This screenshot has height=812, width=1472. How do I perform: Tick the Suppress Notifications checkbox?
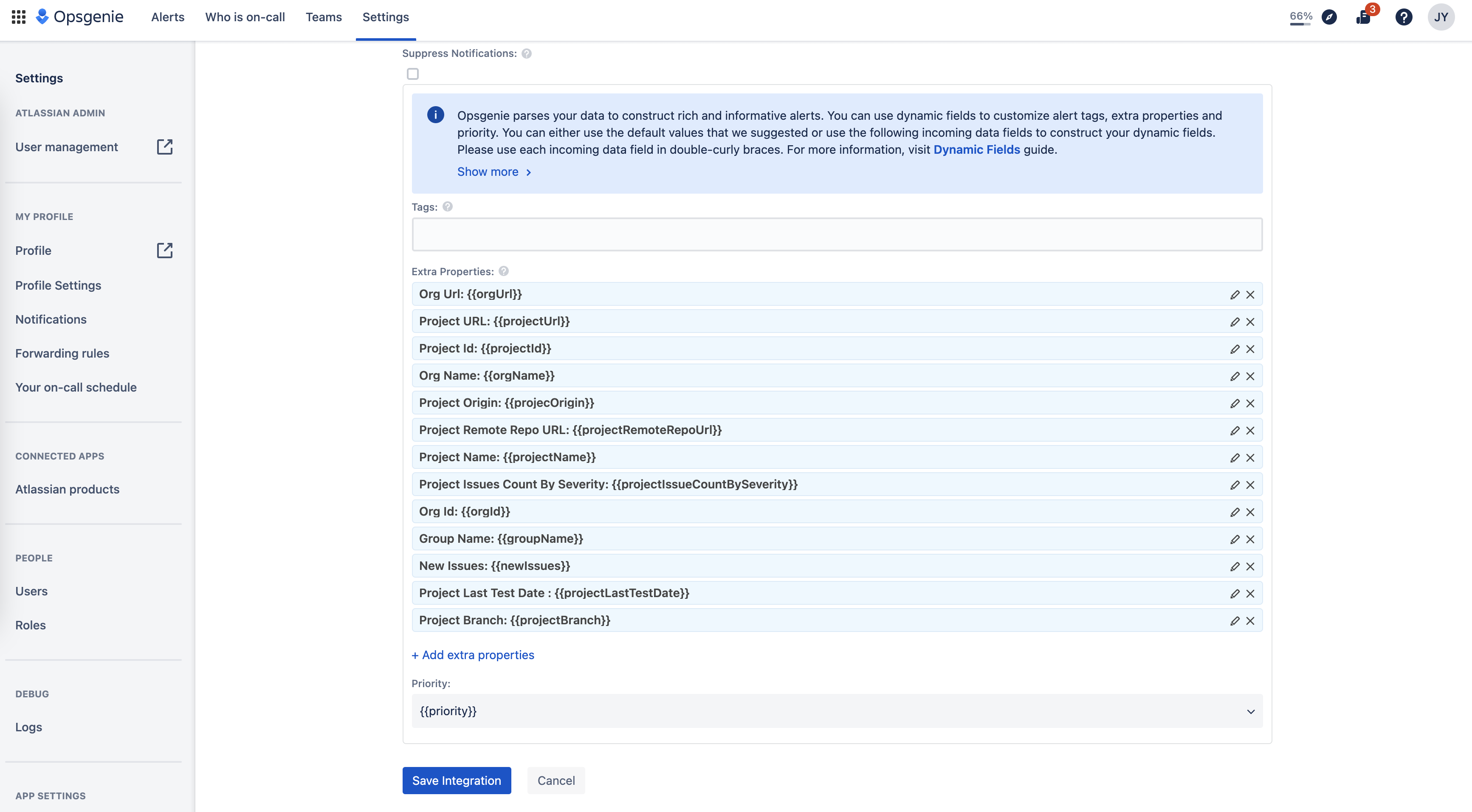(412, 74)
